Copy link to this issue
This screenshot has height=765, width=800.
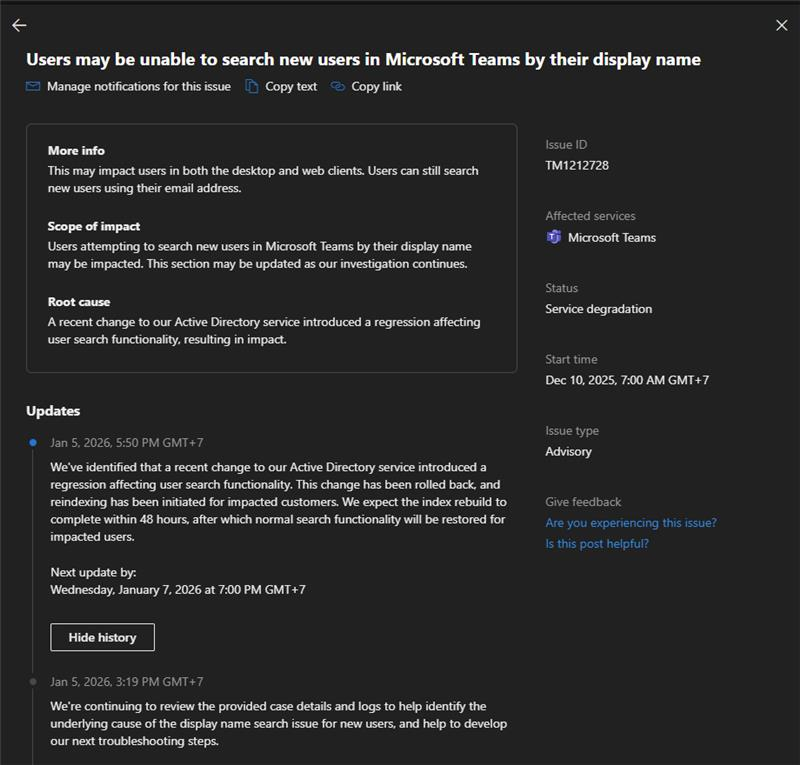(x=377, y=86)
